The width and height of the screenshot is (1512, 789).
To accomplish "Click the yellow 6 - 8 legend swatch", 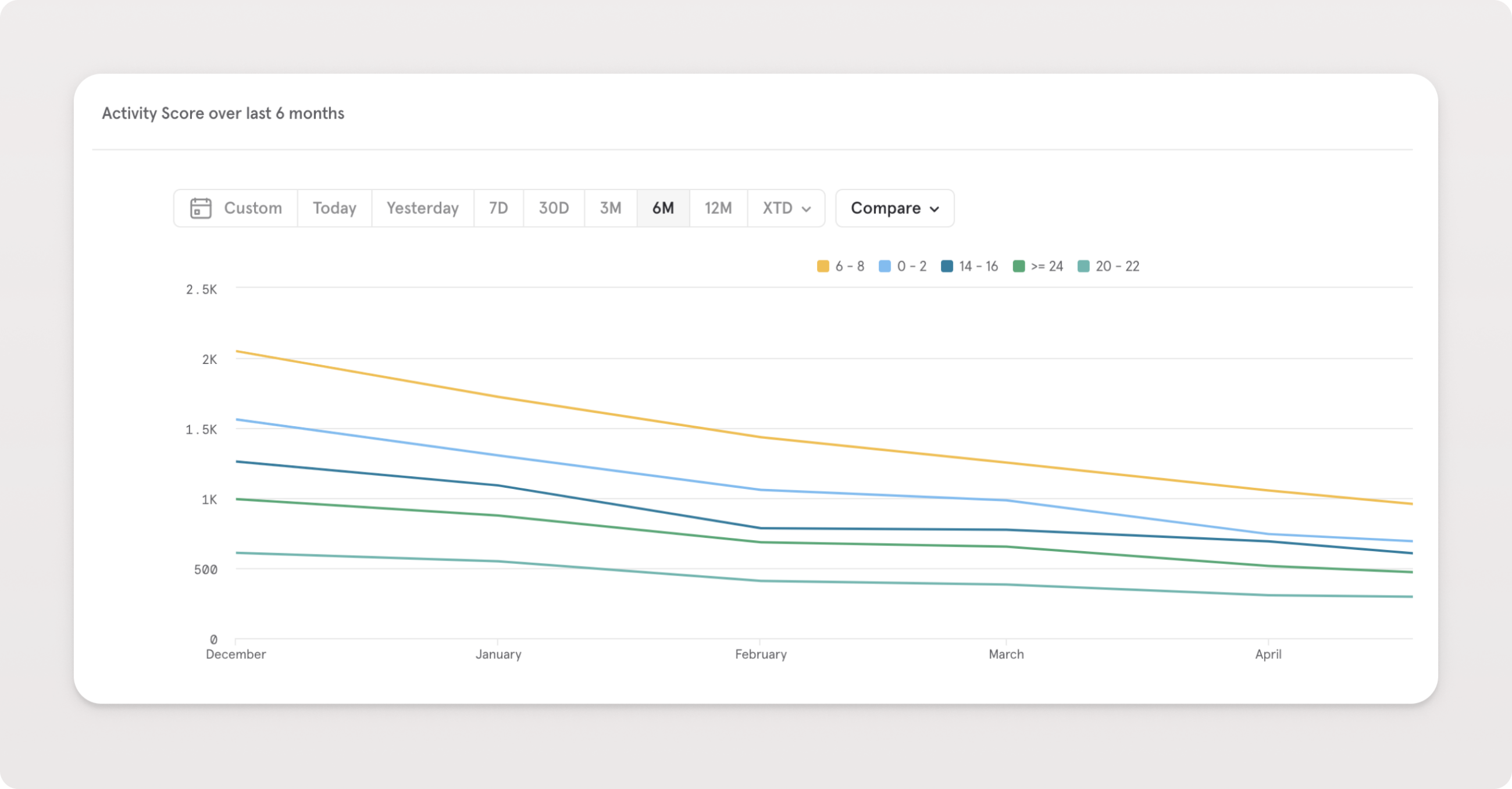I will 823,266.
